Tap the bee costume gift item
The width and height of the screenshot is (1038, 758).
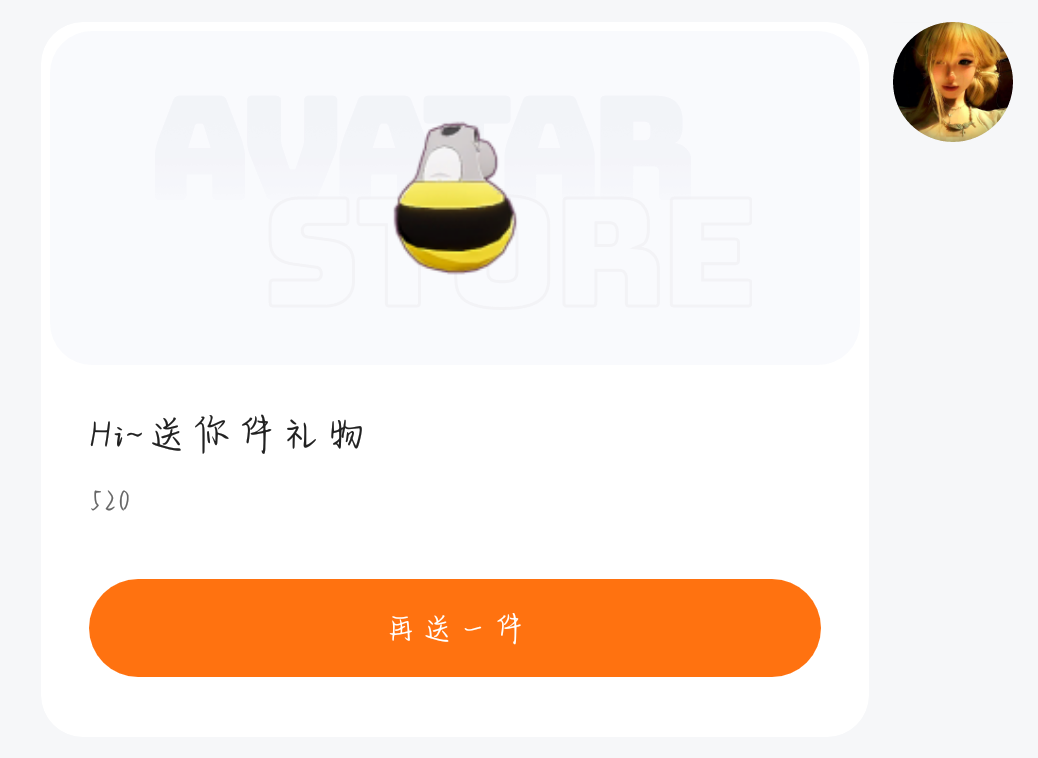pyautogui.click(x=455, y=197)
